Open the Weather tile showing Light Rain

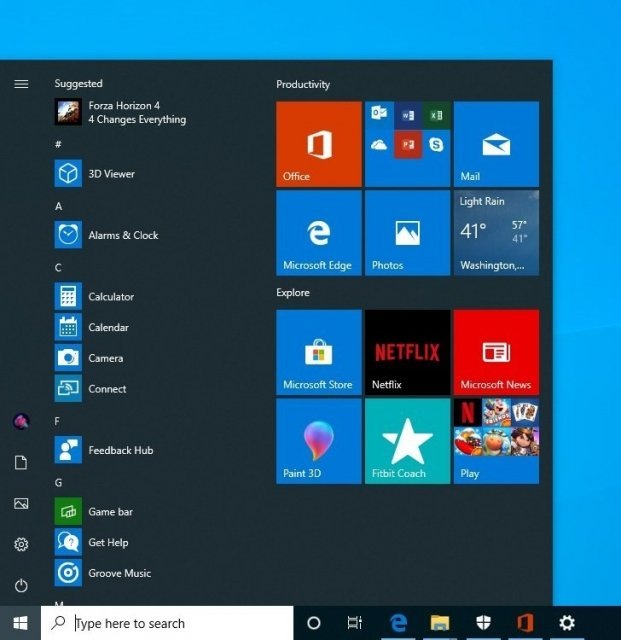tap(496, 233)
